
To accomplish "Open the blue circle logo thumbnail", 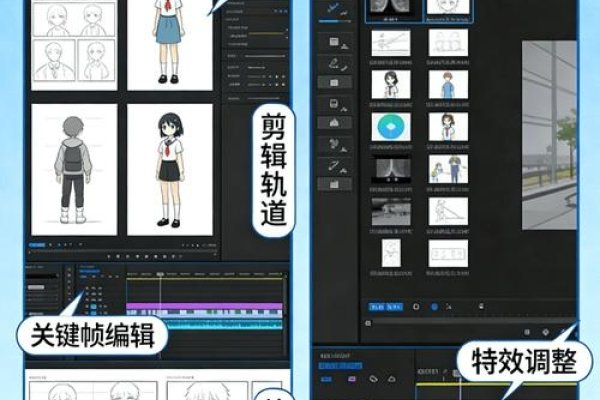I will 391,126.
